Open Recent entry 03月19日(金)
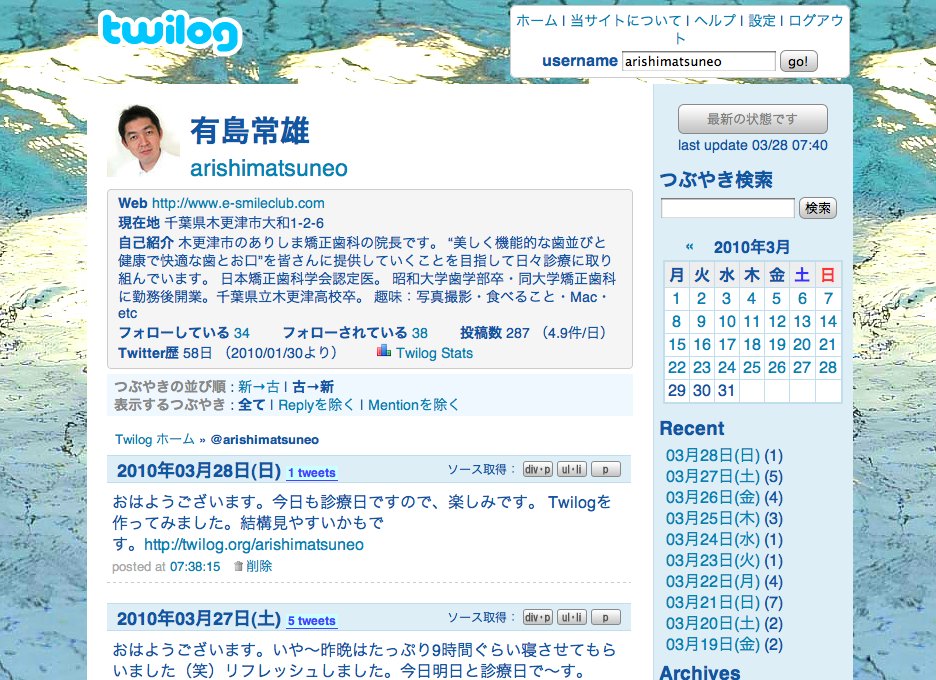 tap(713, 644)
